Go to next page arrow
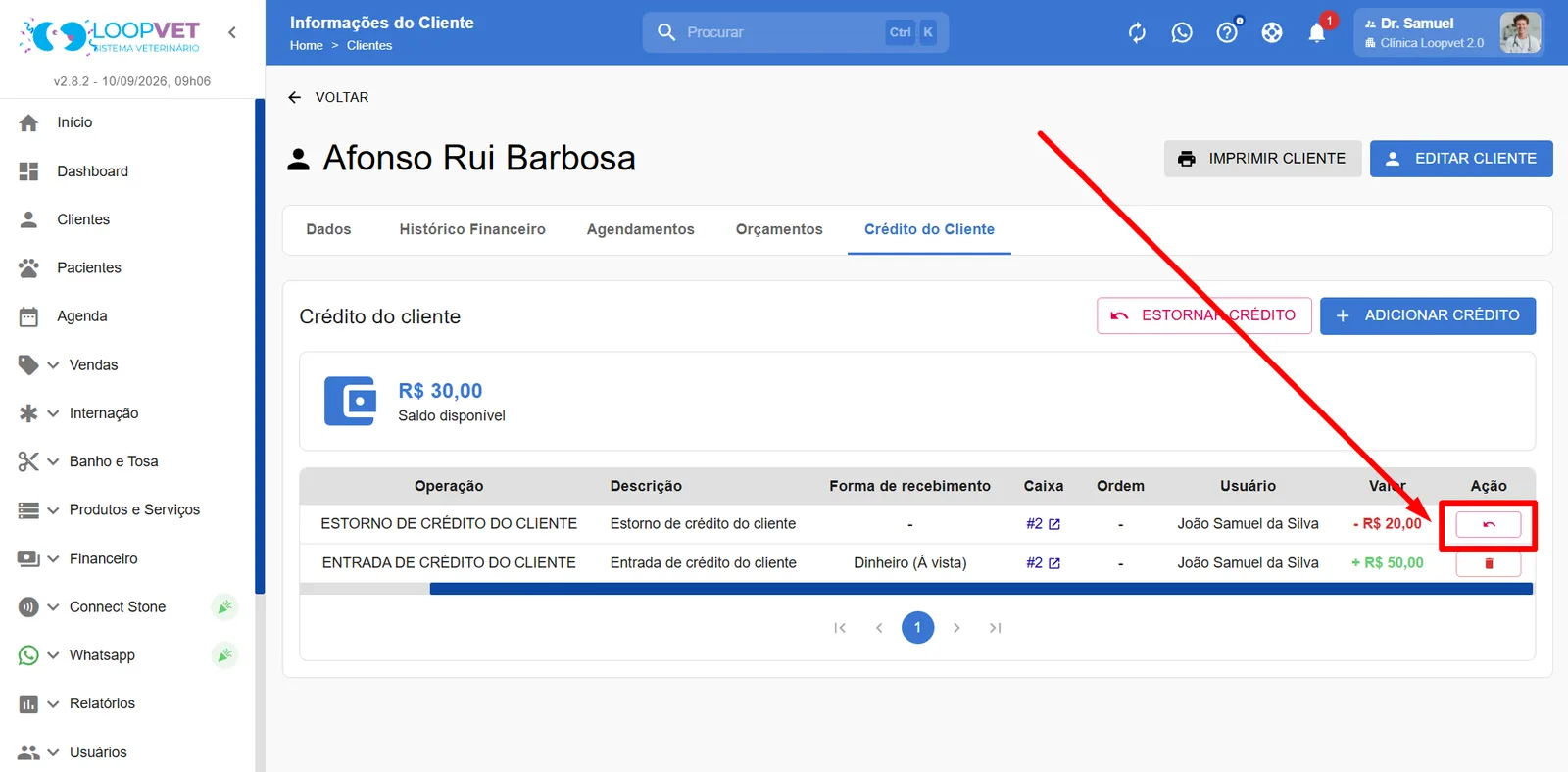This screenshot has width=1568, height=772. click(956, 628)
